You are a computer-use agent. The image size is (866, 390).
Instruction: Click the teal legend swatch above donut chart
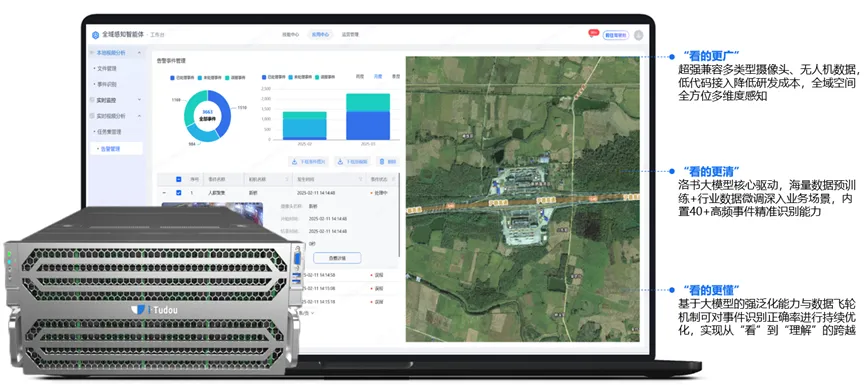(x=227, y=78)
